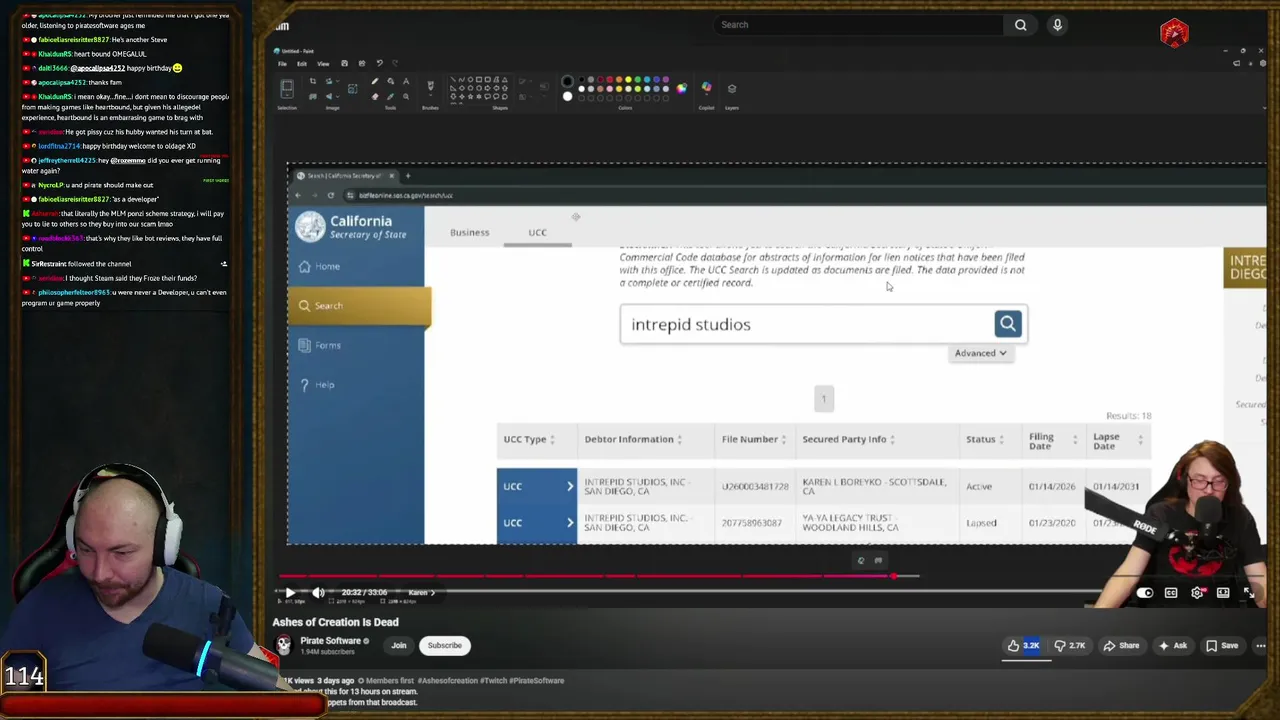Image resolution: width=1280 pixels, height=720 pixels.
Task: Open Copilot in Paint ribbon
Action: [706, 88]
